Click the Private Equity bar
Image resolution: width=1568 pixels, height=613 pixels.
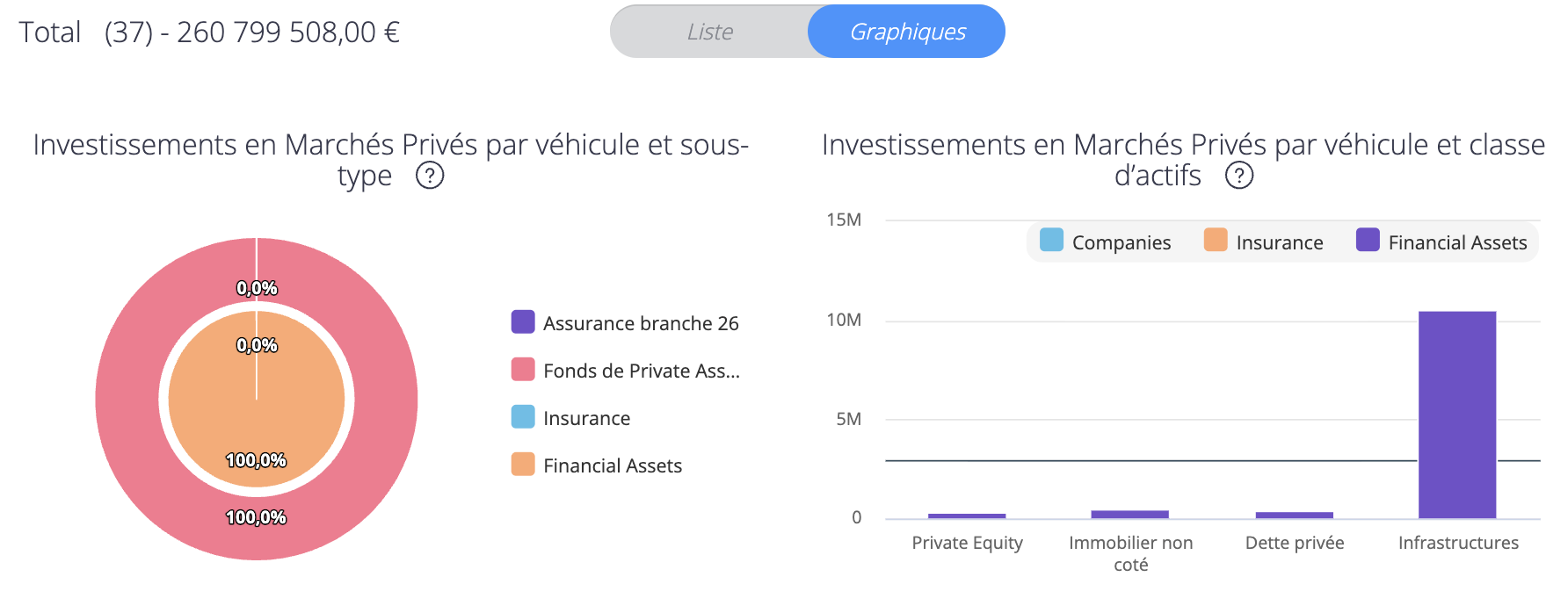967,516
